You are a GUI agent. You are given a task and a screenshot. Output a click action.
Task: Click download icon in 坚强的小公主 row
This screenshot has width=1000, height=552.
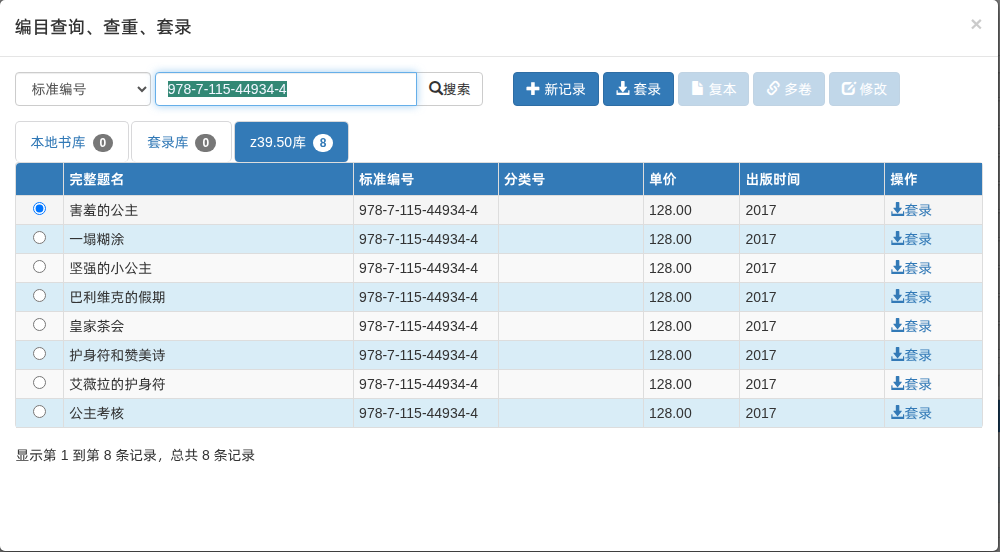(x=897, y=267)
